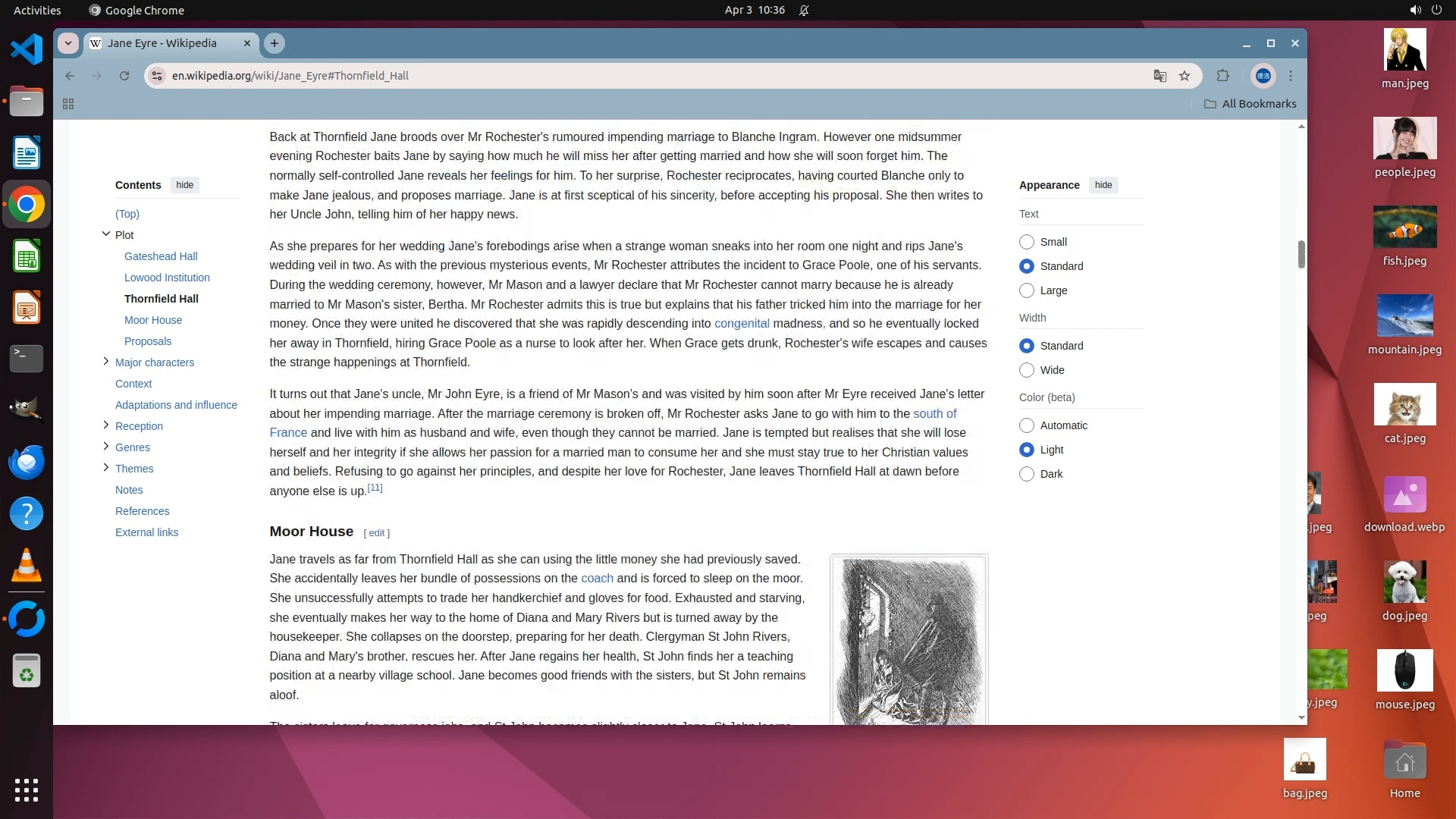The height and width of the screenshot is (819, 1456).
Task: Click the site information icon in address bar
Action: [x=156, y=76]
